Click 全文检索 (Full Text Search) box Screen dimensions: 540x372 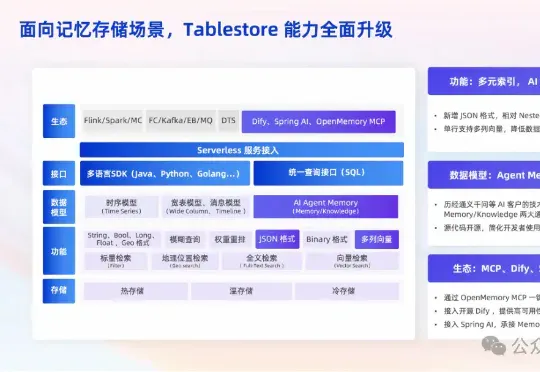tap(262, 261)
